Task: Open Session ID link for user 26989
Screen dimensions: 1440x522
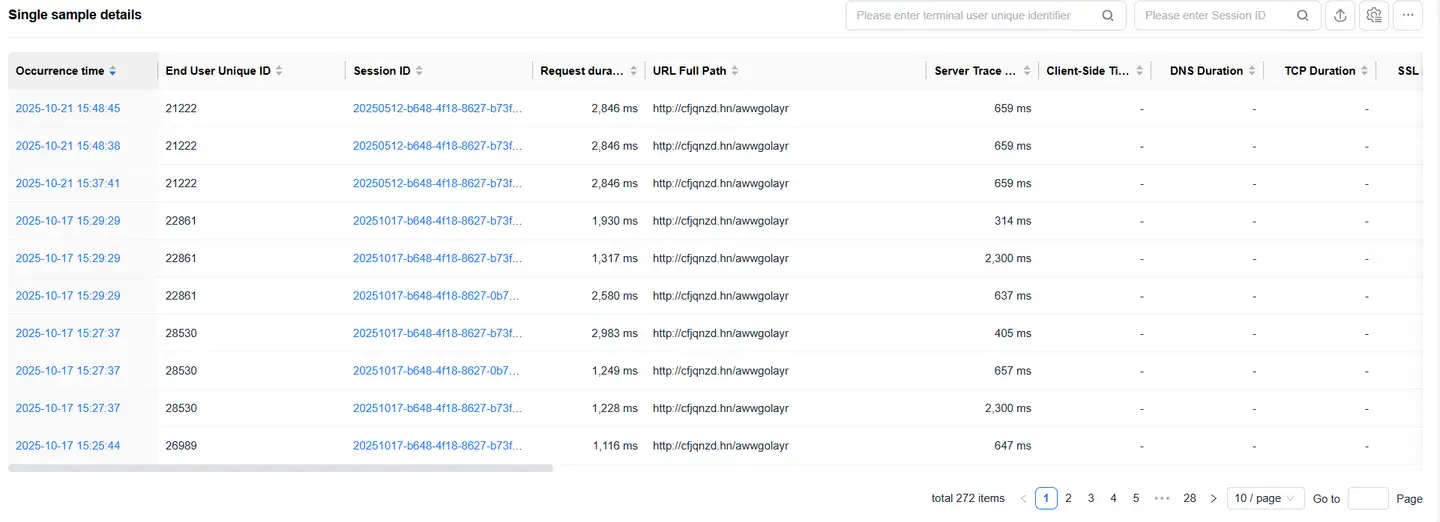Action: [437, 446]
